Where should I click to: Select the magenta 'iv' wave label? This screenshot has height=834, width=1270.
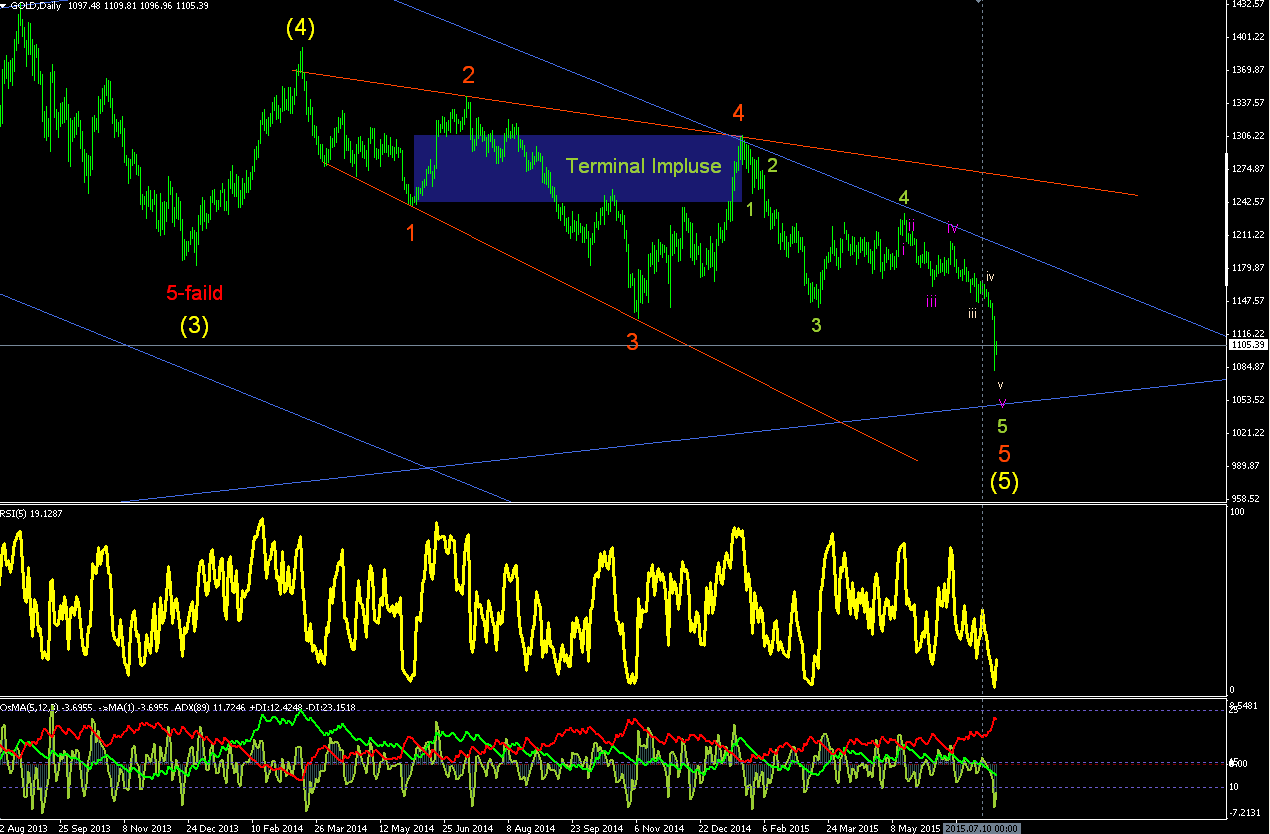click(953, 228)
